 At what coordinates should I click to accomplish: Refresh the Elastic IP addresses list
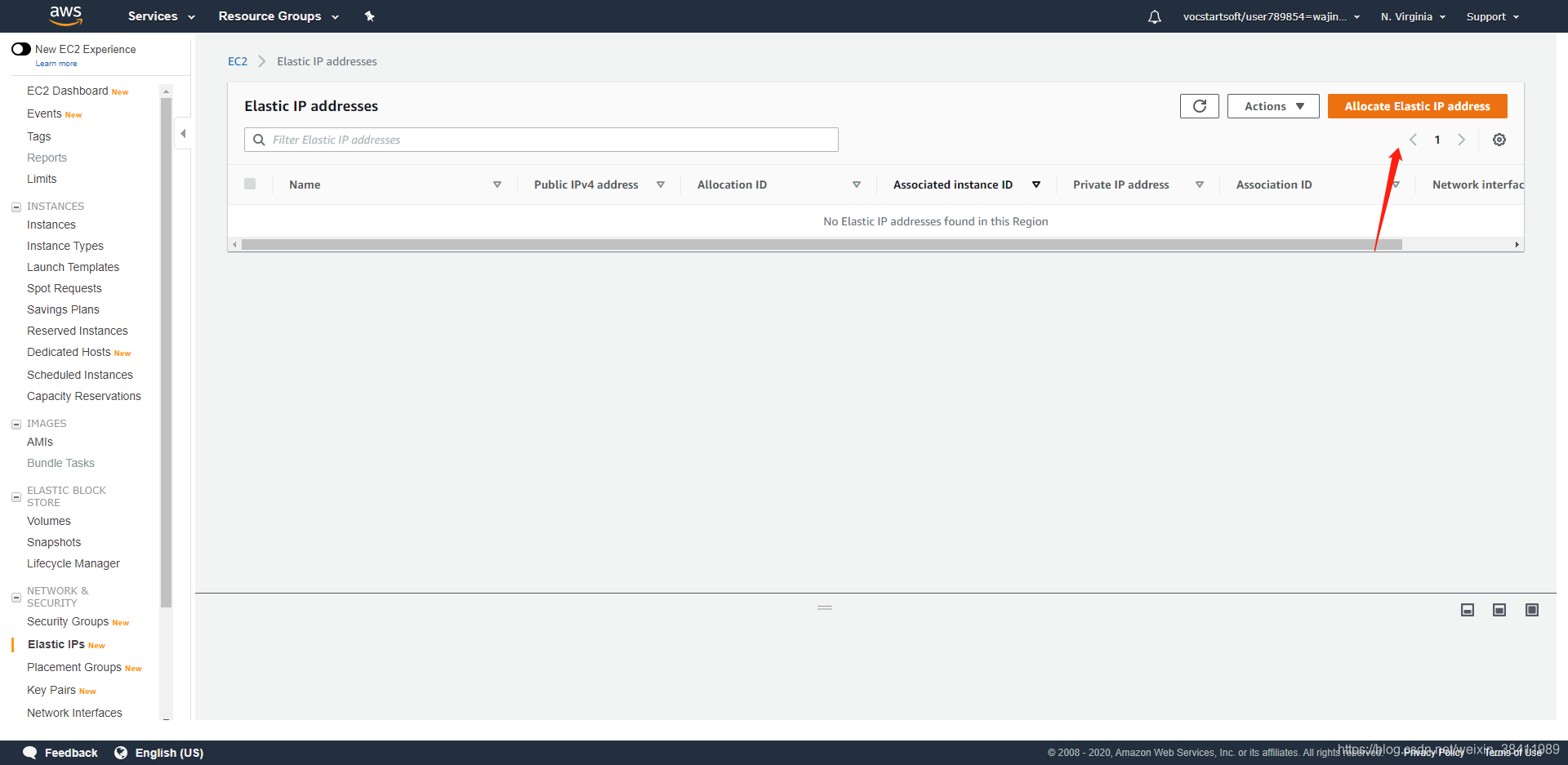coord(1199,106)
